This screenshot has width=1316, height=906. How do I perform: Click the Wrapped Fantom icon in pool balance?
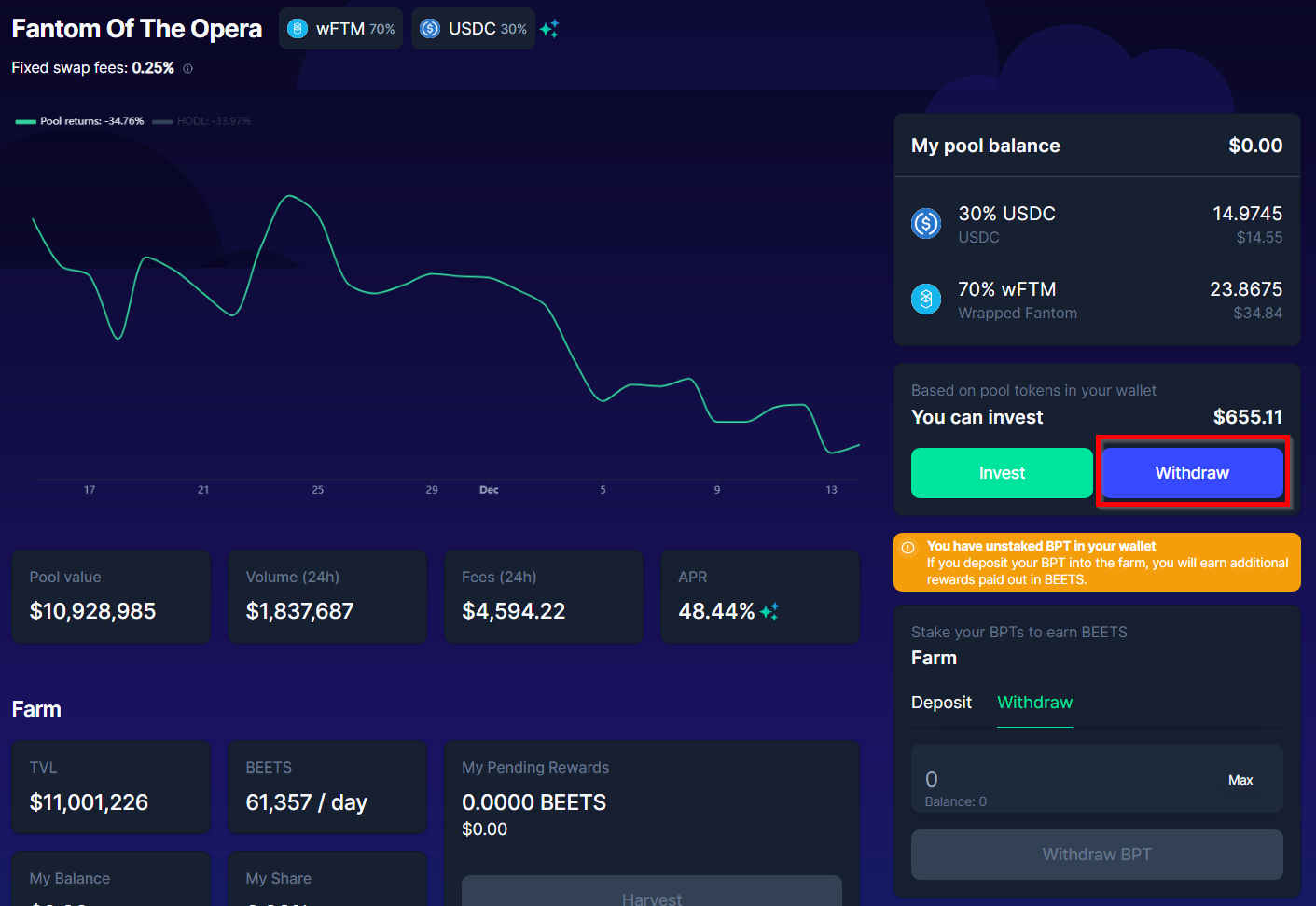pyautogui.click(x=926, y=300)
